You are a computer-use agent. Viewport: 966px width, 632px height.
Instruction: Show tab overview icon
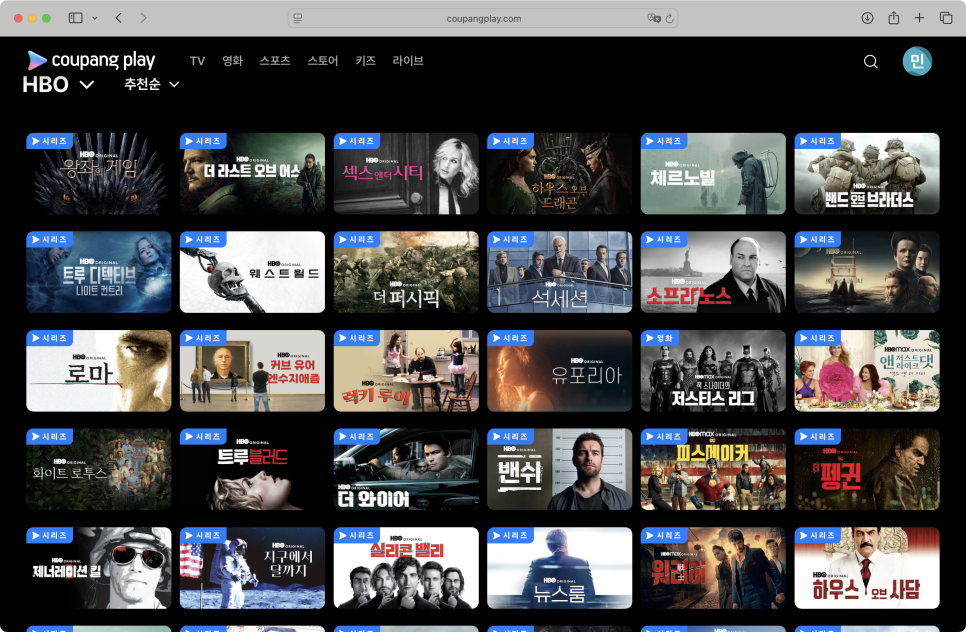tap(946, 18)
